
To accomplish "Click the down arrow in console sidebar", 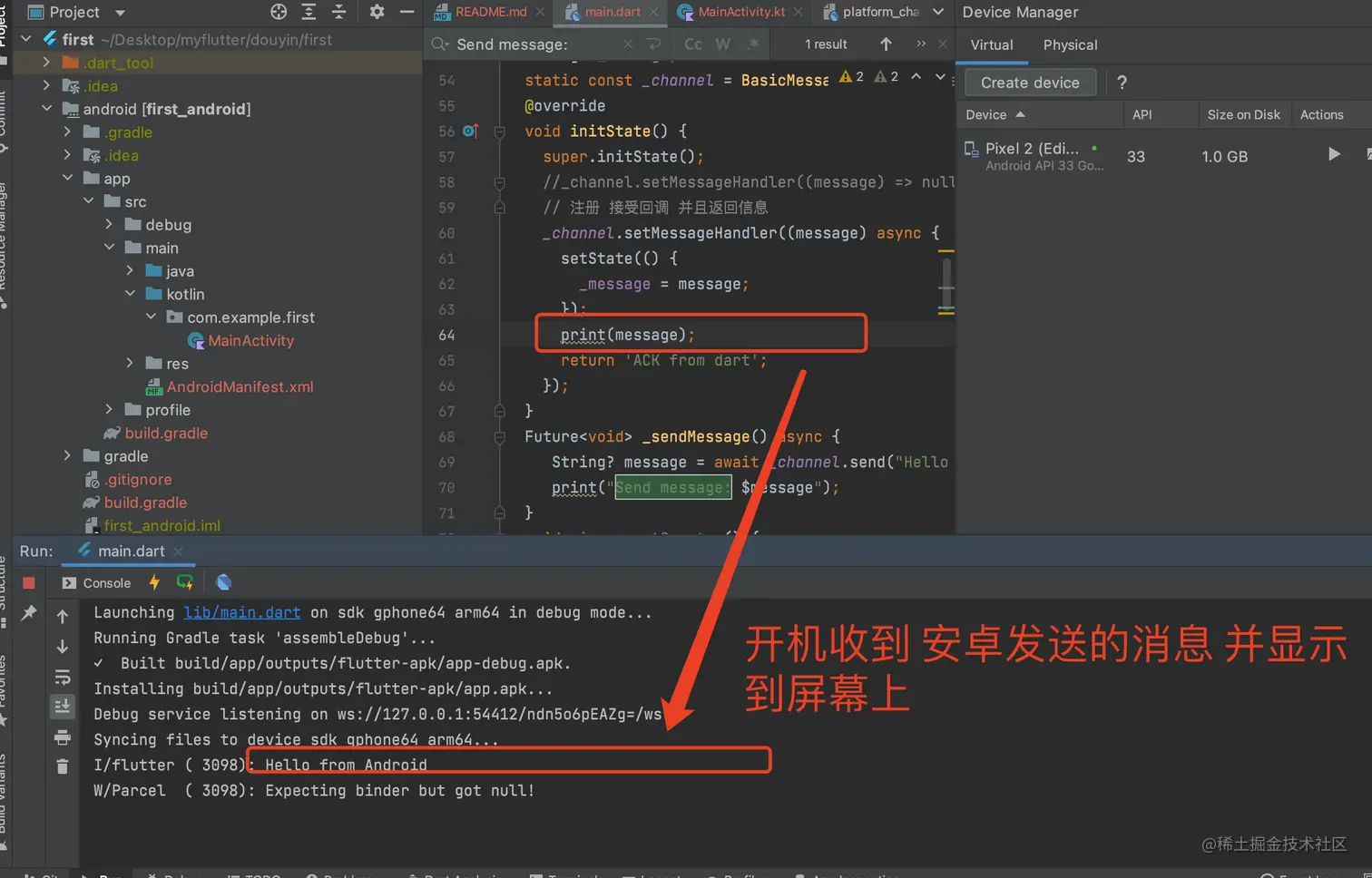I will pos(63,647).
